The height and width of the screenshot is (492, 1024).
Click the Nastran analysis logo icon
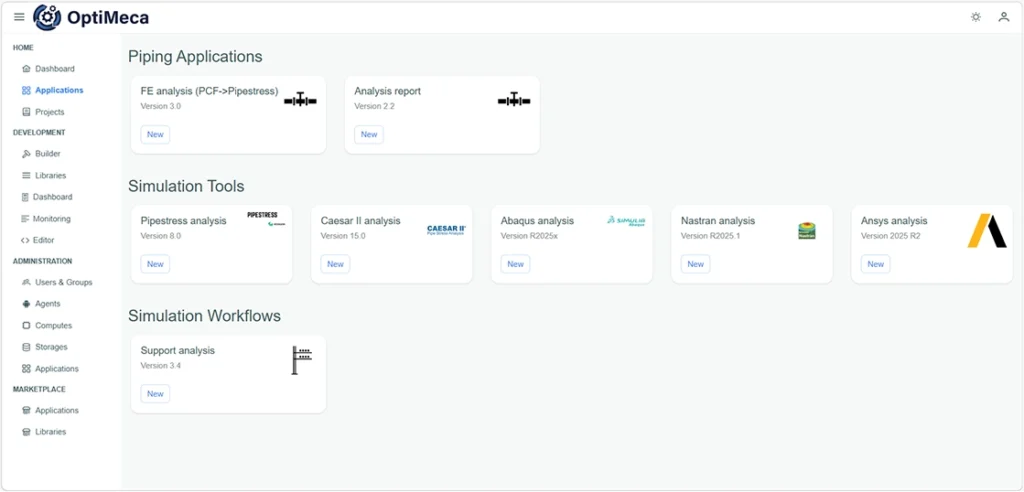click(x=806, y=231)
